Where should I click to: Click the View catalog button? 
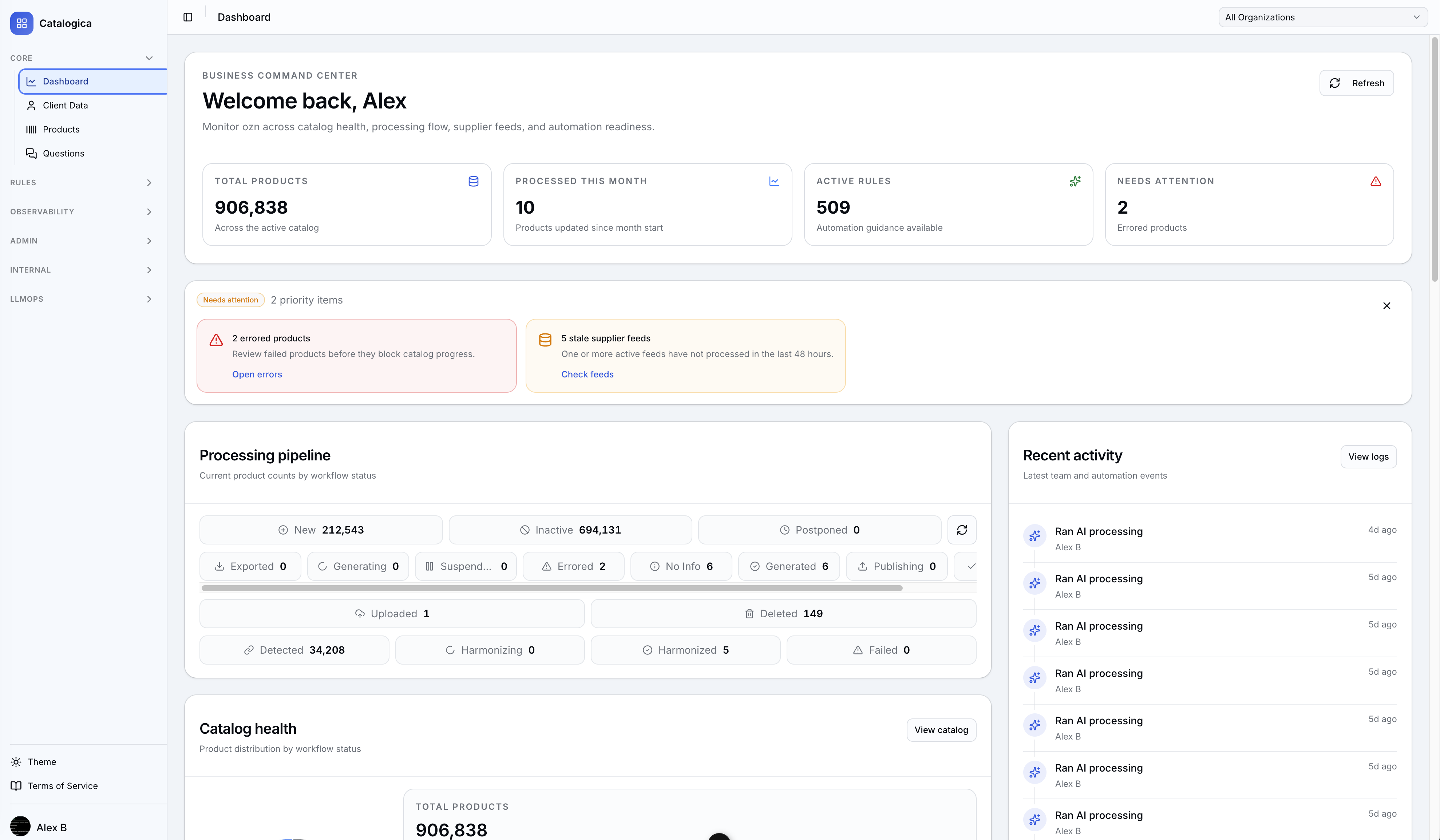pos(941,730)
